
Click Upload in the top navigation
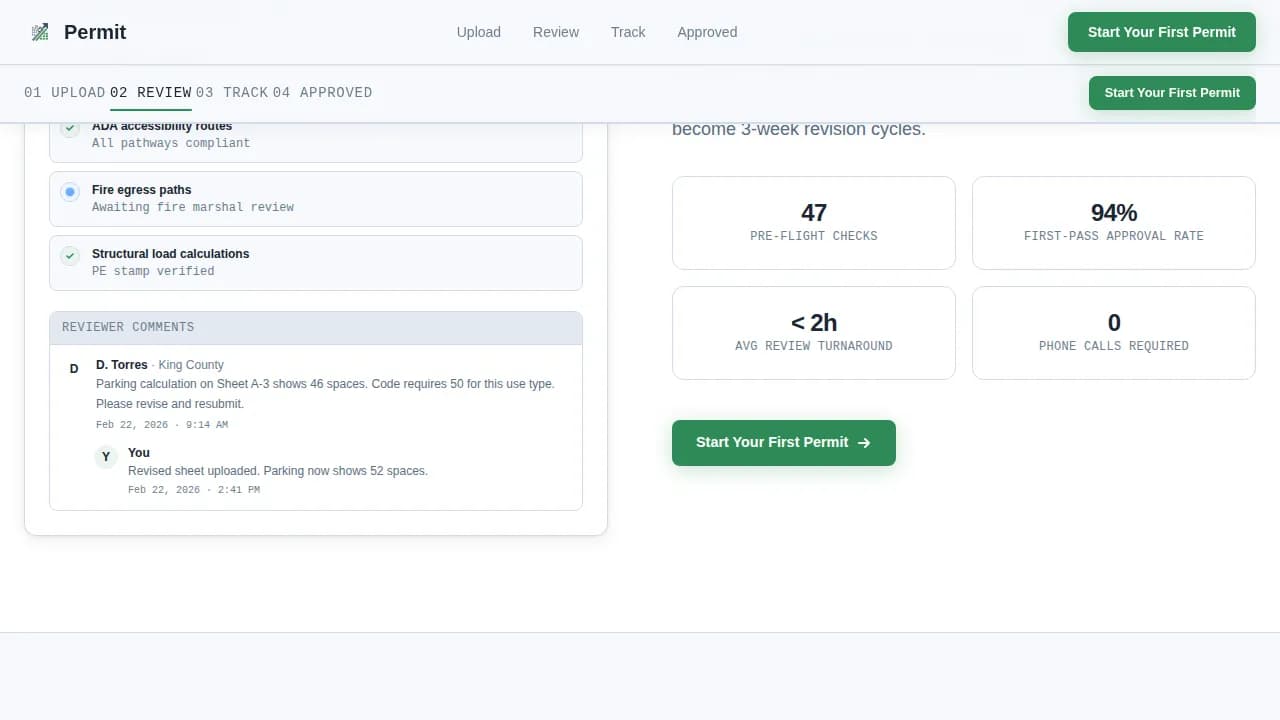pyautogui.click(x=478, y=32)
